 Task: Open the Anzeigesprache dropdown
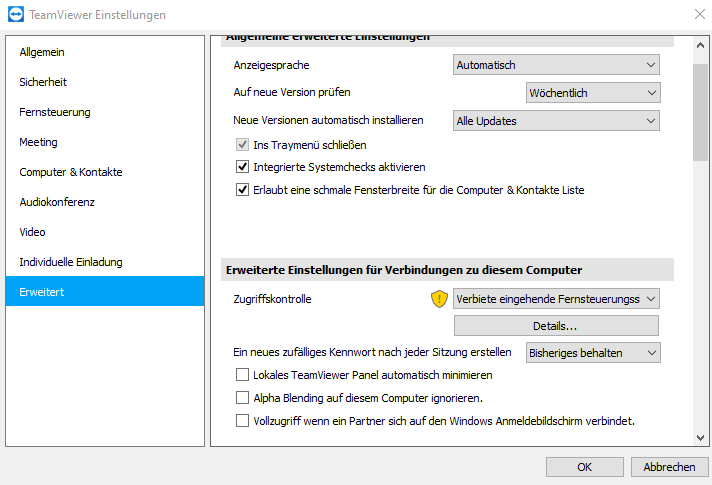pos(556,65)
